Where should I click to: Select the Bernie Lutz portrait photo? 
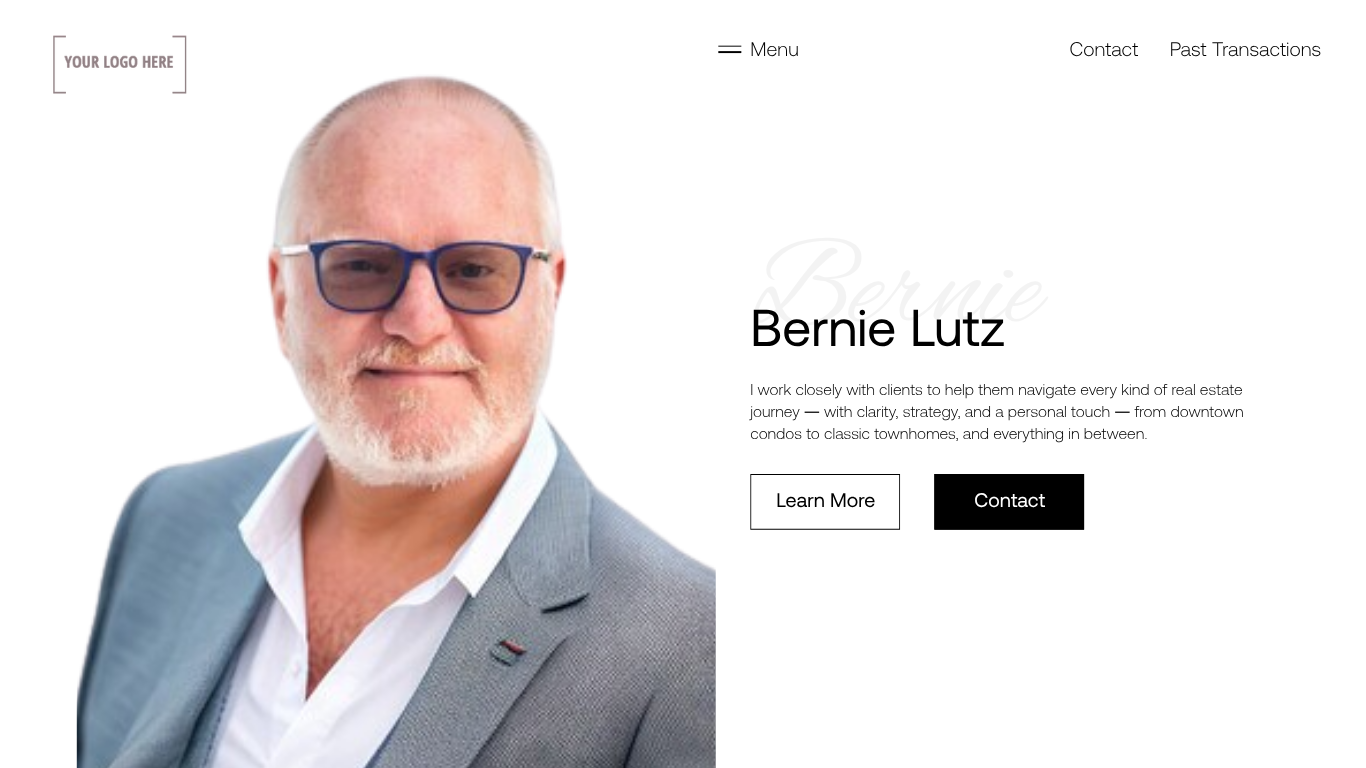pyautogui.click(x=396, y=422)
